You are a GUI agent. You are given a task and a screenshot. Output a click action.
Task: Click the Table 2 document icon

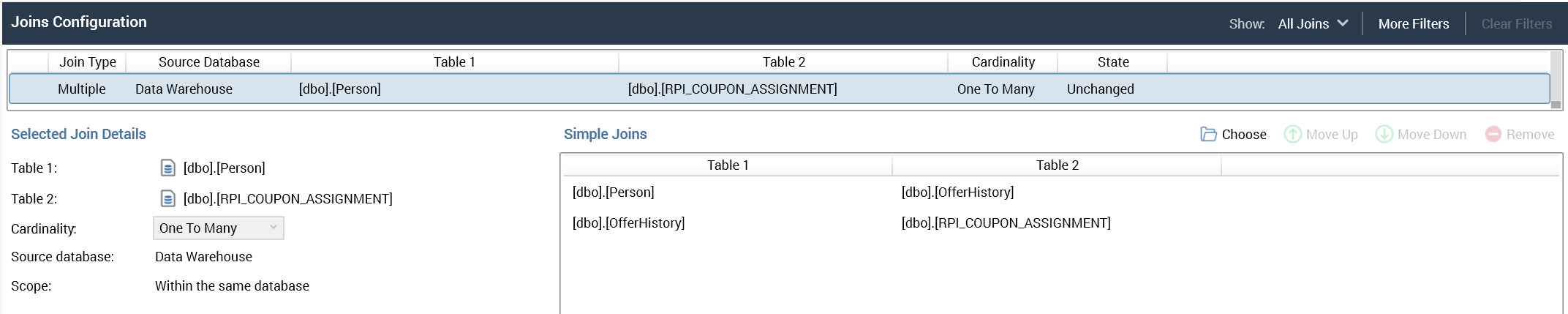click(167, 199)
